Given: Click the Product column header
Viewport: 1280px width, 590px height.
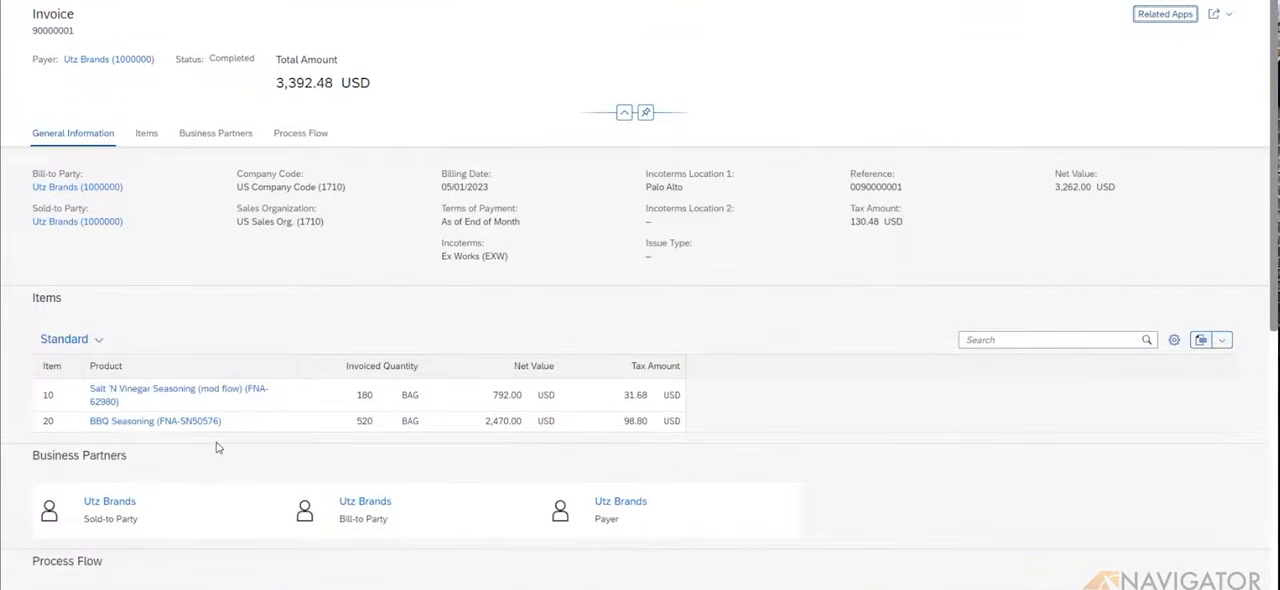Looking at the screenshot, I should coord(106,366).
